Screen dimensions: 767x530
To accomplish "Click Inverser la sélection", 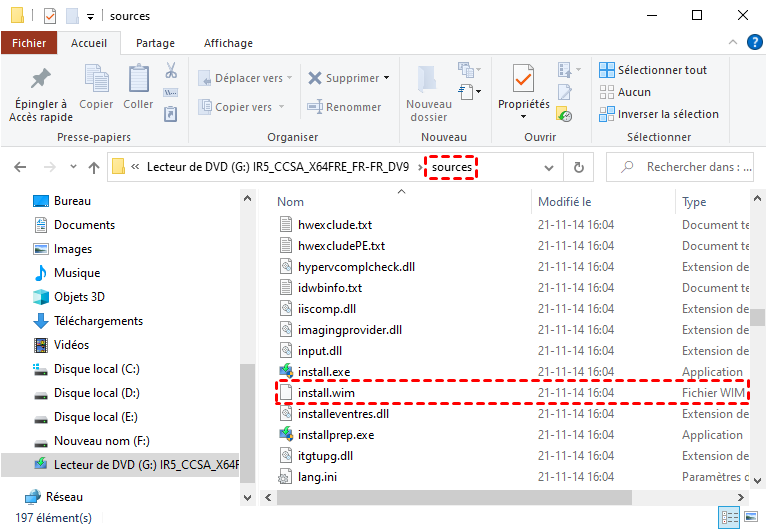I will coord(659,114).
